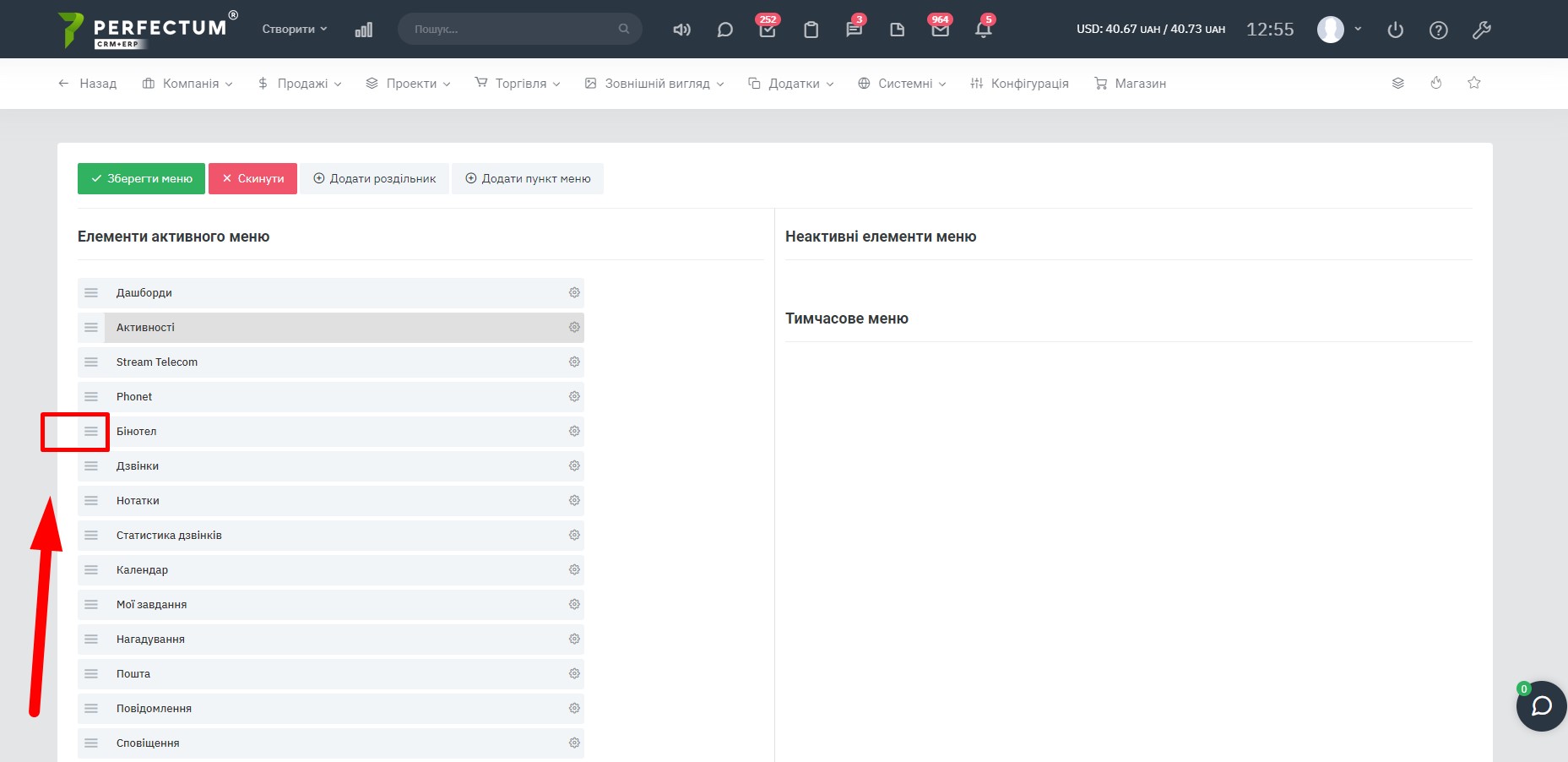Expand the Створити dropdown
Viewport: 1568px width, 762px height.
coord(294,29)
